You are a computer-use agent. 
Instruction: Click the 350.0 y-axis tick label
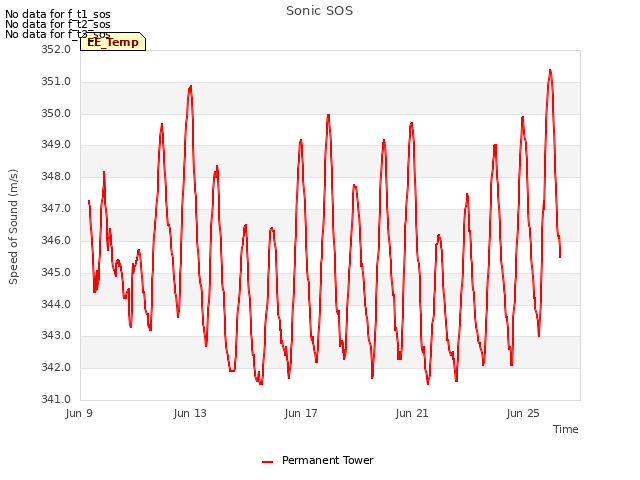click(x=56, y=113)
